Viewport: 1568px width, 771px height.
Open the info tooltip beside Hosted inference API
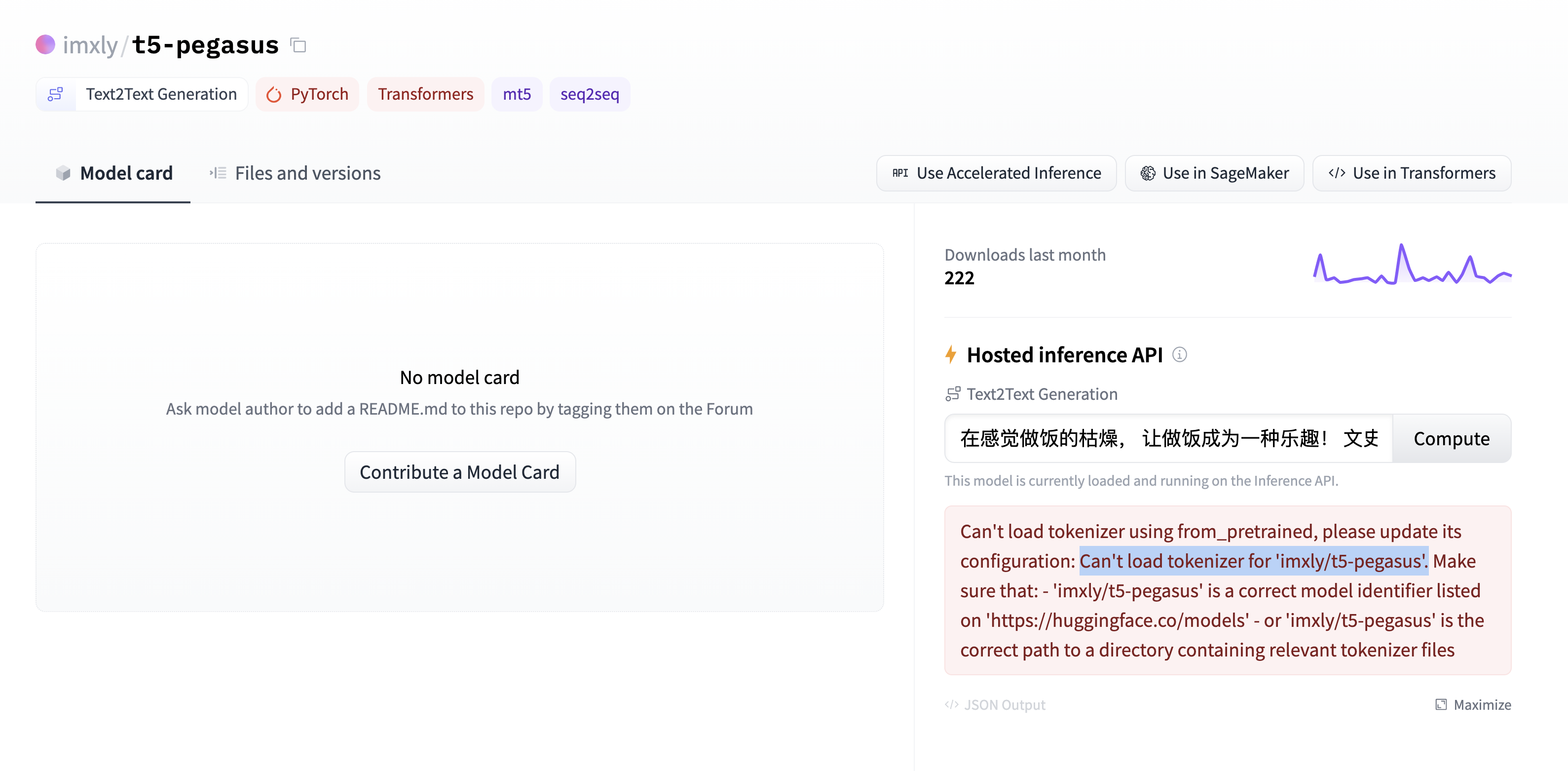[1180, 354]
